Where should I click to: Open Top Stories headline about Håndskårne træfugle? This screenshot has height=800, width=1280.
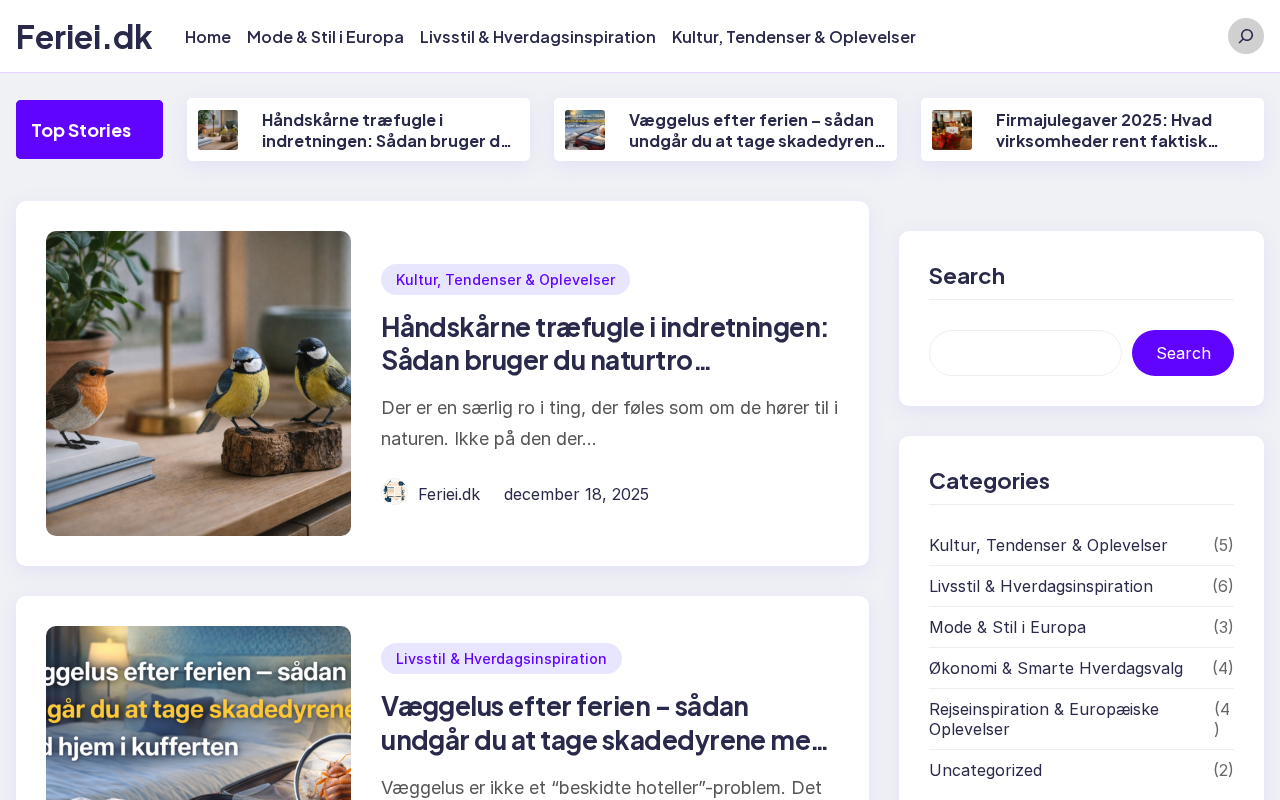point(388,130)
